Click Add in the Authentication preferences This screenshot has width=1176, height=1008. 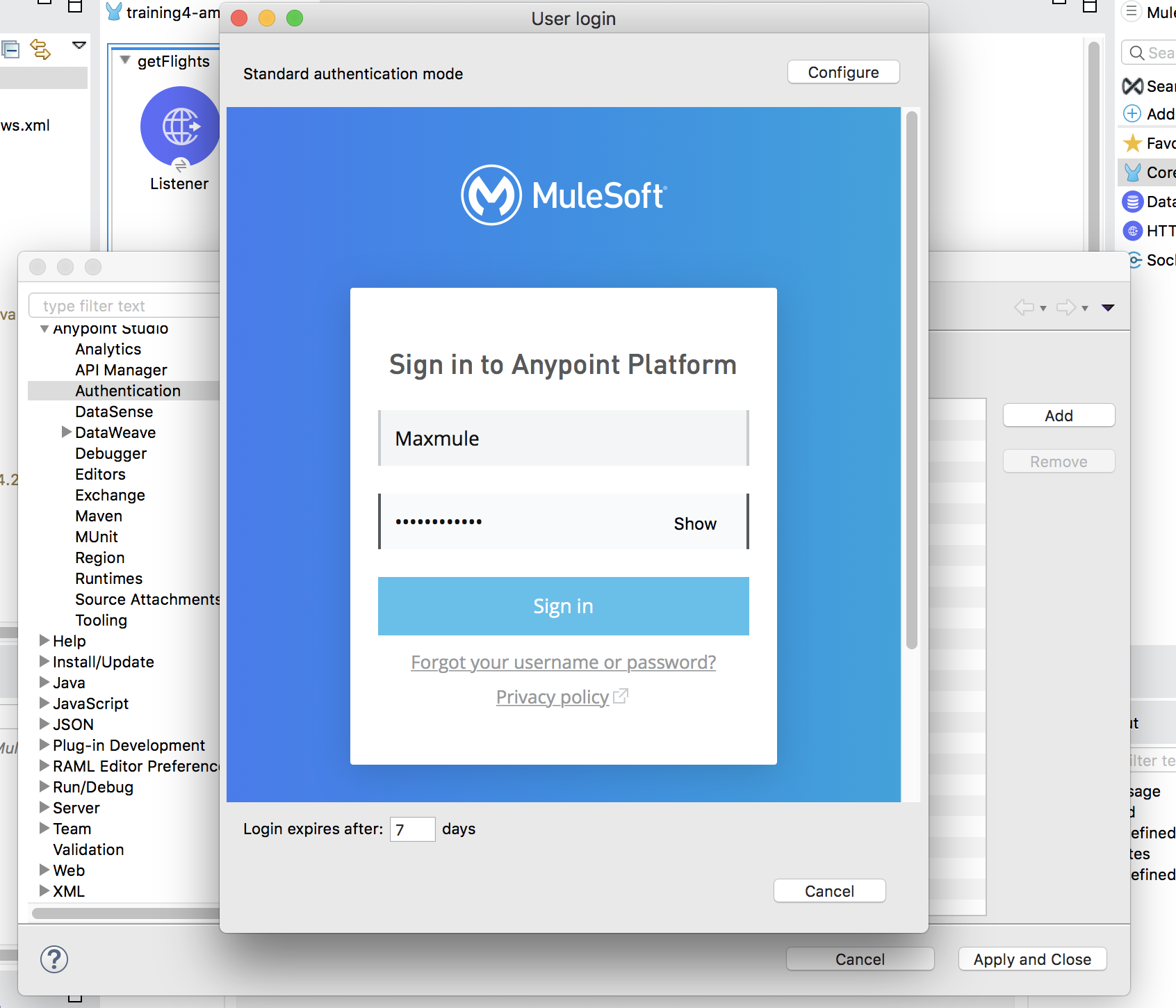1059,416
